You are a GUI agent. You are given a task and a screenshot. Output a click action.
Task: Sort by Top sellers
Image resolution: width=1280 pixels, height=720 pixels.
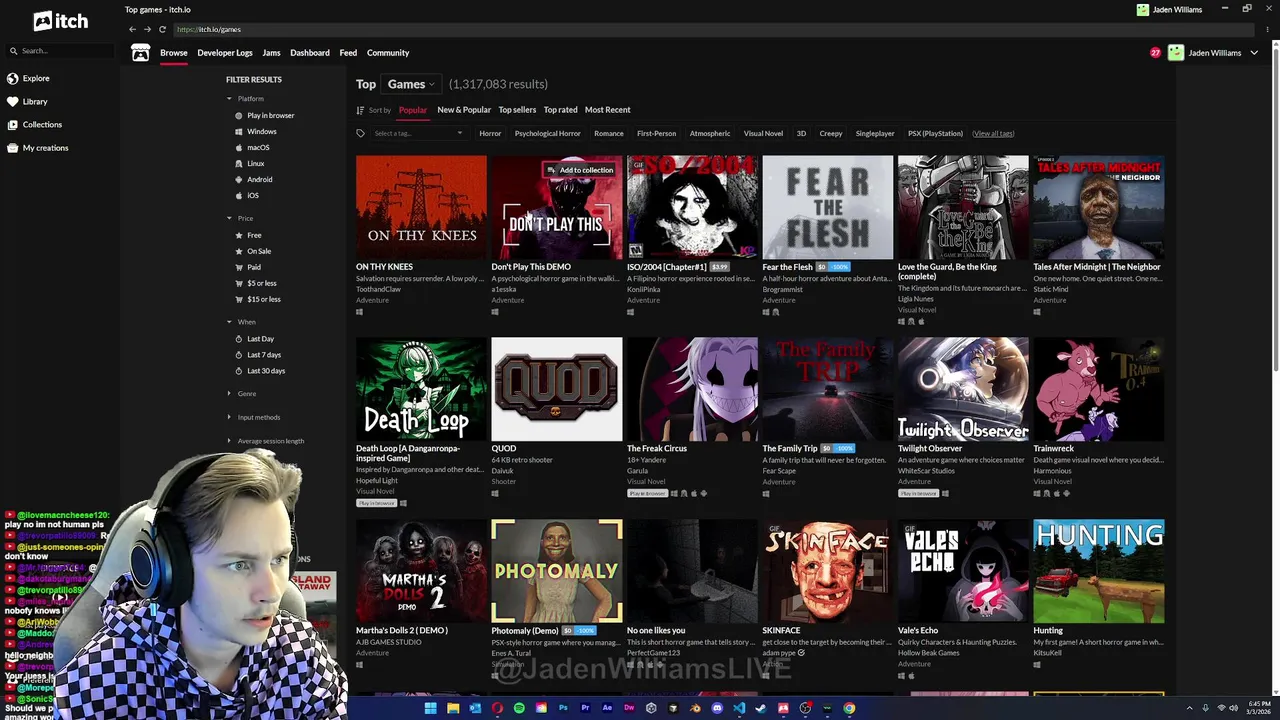517,110
